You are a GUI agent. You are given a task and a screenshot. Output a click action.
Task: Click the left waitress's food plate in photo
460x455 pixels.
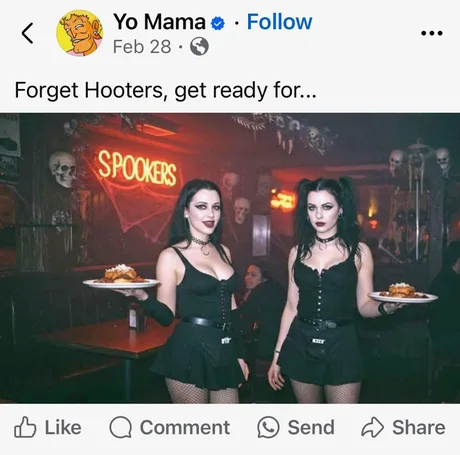point(121,278)
